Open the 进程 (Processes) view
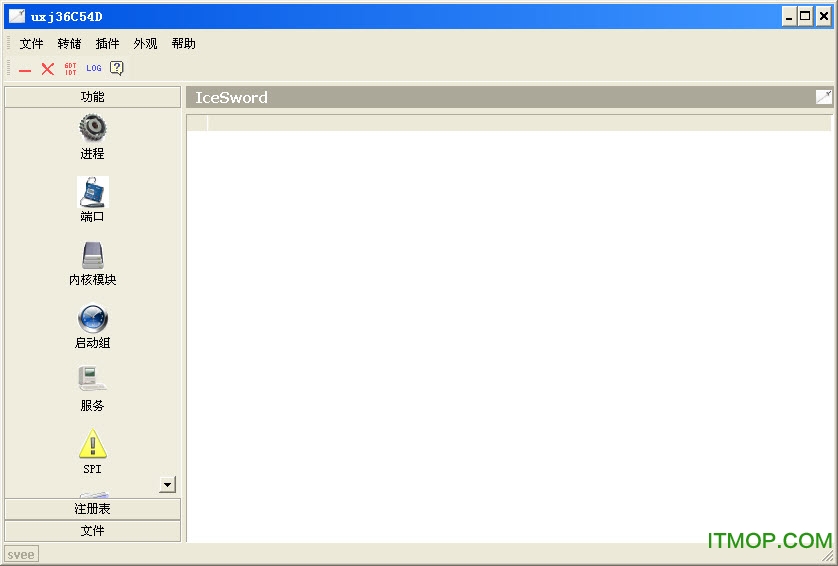The width and height of the screenshot is (838, 566). 92,136
